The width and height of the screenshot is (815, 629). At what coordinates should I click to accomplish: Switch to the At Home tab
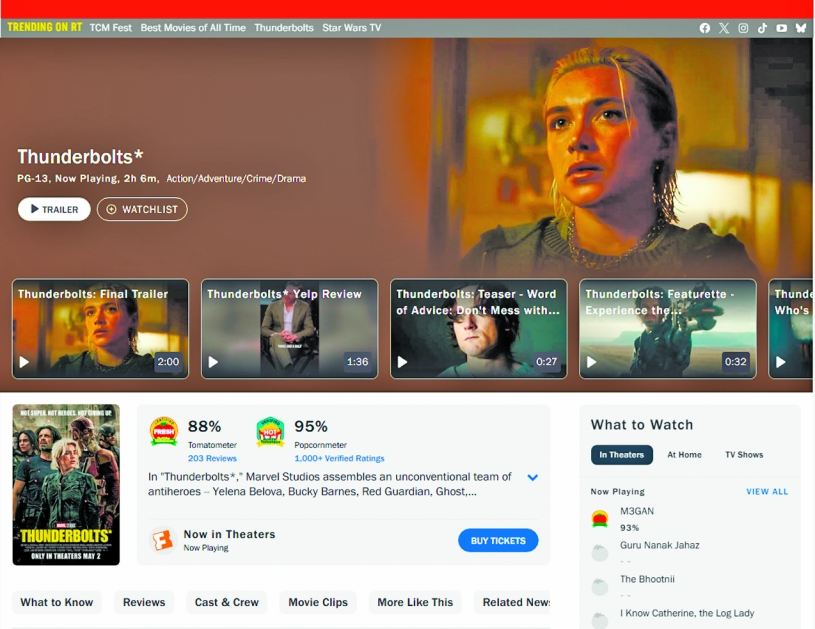(684, 455)
